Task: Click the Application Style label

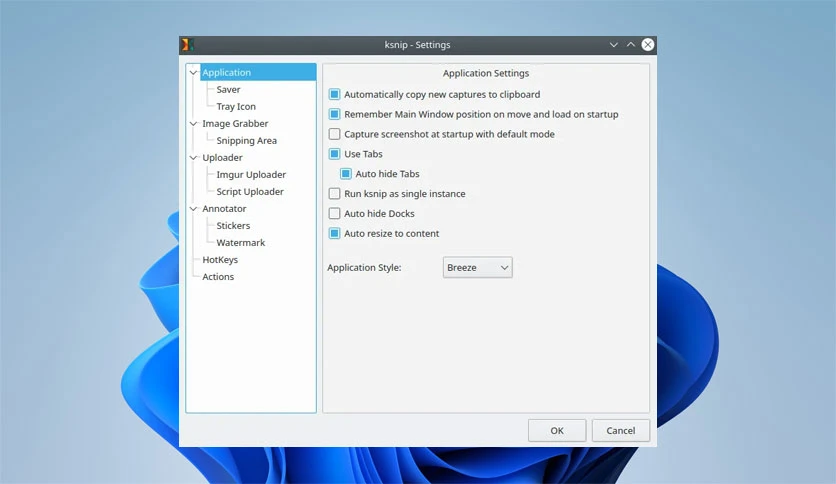Action: pyautogui.click(x=364, y=268)
